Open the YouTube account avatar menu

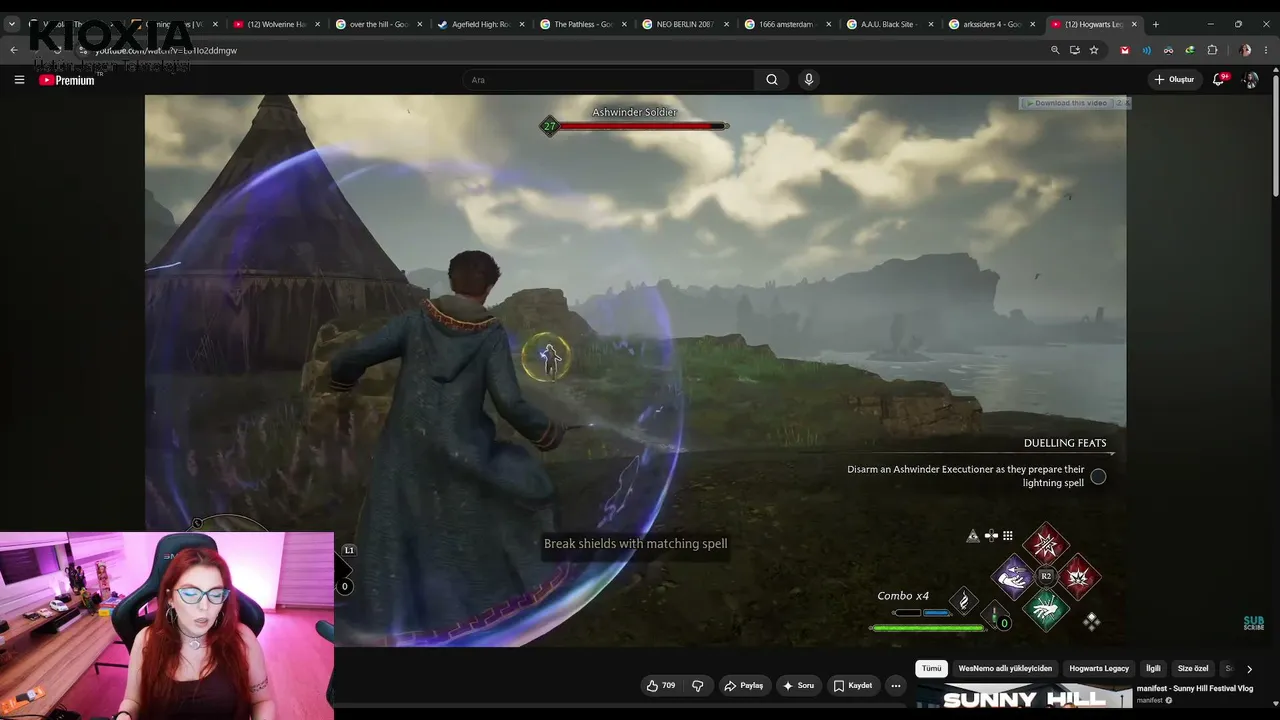click(x=1250, y=80)
